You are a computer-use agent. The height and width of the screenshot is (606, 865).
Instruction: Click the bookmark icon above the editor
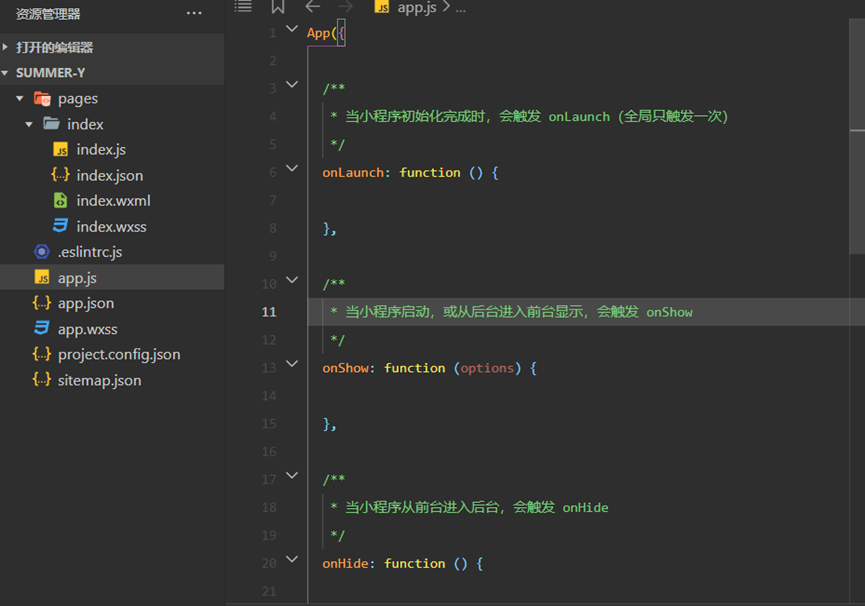click(x=278, y=7)
